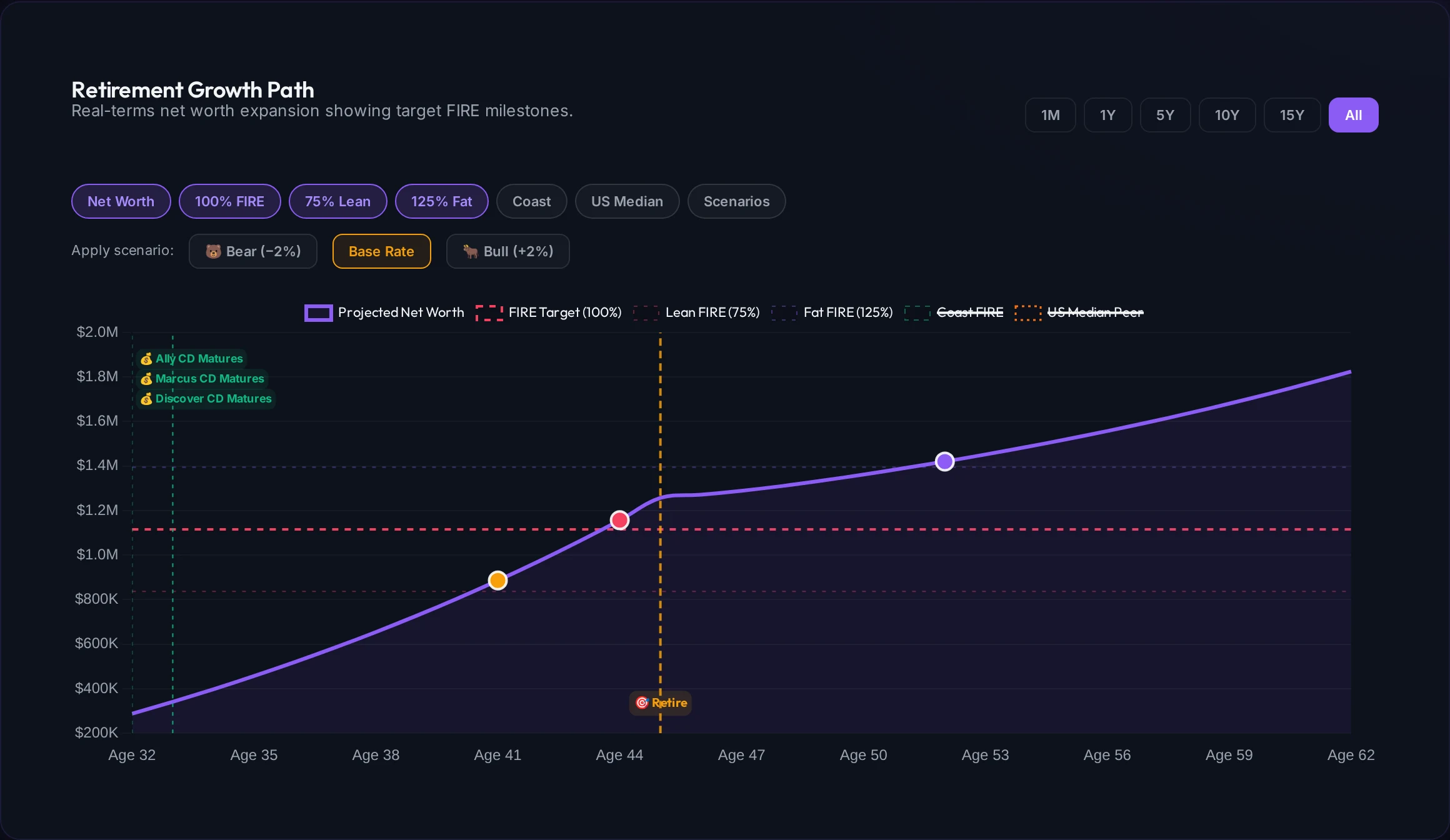
Task: Show the struck-out US Median Peer legend entry
Action: [1079, 312]
